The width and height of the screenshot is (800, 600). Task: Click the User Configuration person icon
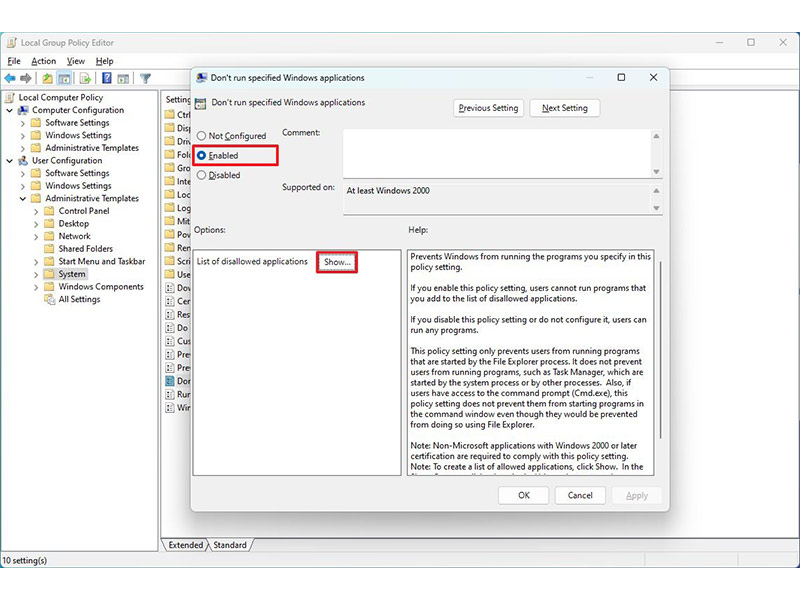[23, 161]
